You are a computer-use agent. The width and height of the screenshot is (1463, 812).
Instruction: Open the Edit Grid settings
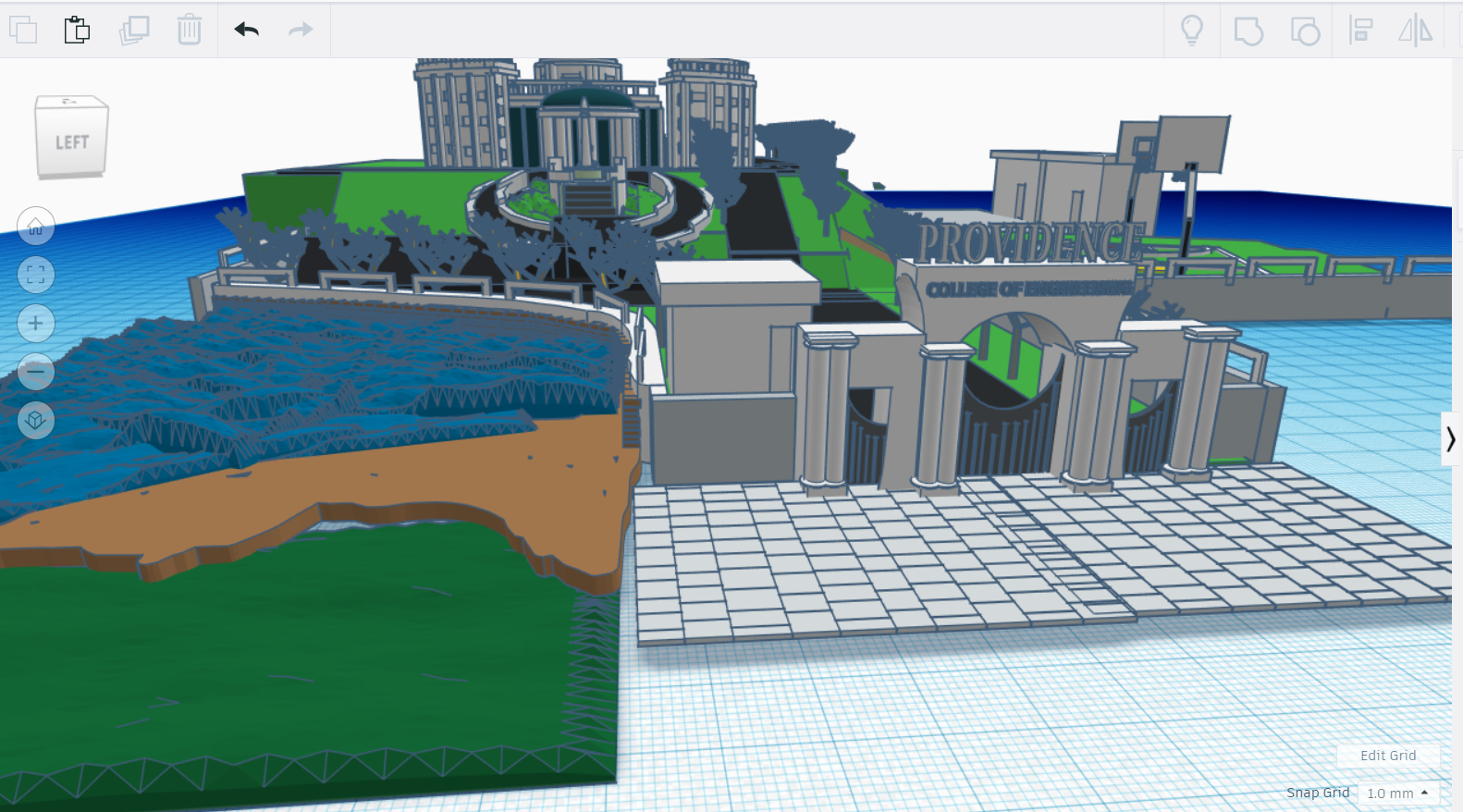pyautogui.click(x=1388, y=756)
